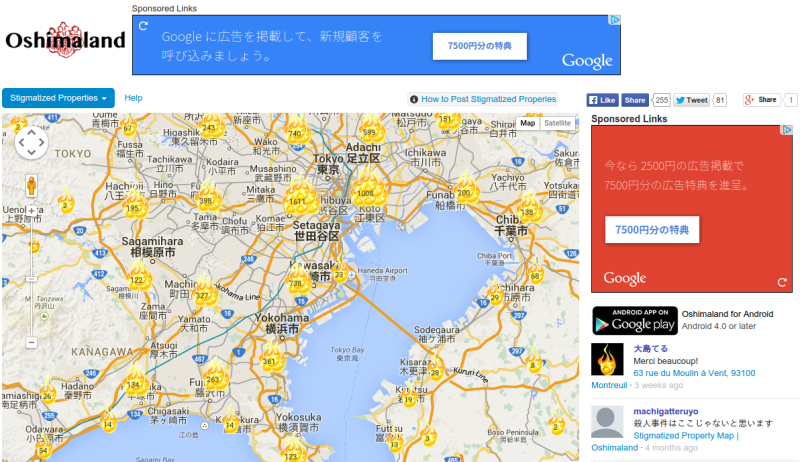
Task: Click the fire marker labeled 1611
Action: [297, 200]
